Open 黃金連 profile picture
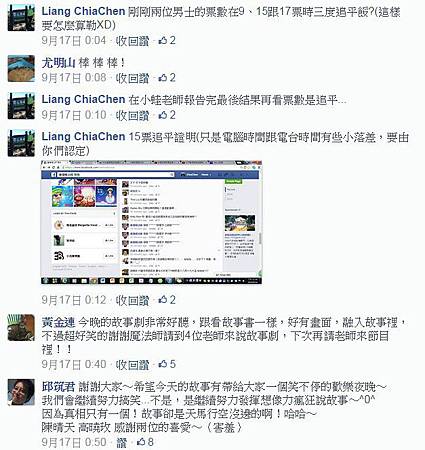This screenshot has width=425, height=450. click(21, 327)
